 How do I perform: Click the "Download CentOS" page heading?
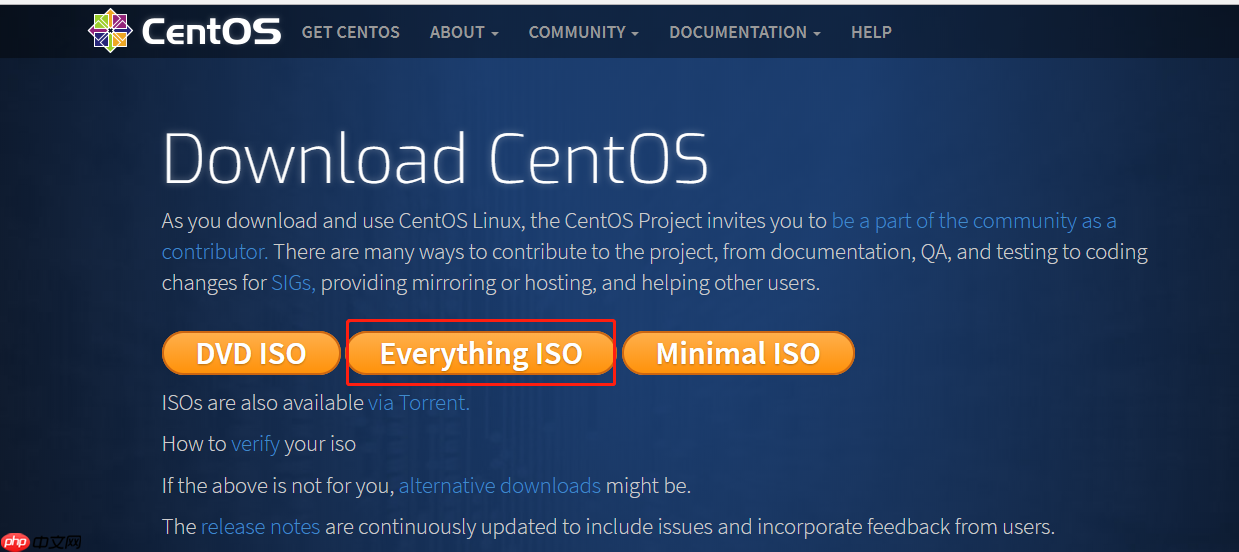pos(435,160)
